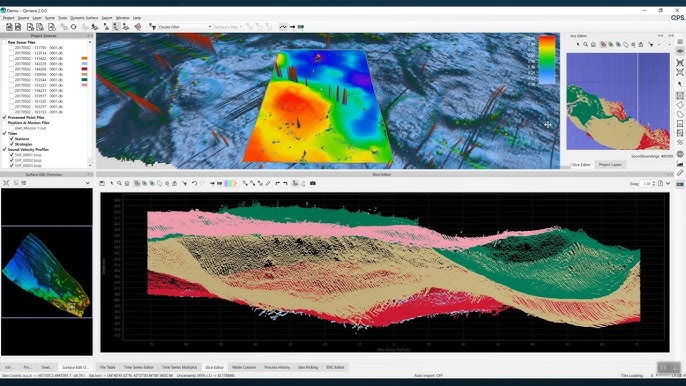
Task: Expand the chevron dropdown in Surface Edit Overview toolbar
Action: (x=88, y=183)
